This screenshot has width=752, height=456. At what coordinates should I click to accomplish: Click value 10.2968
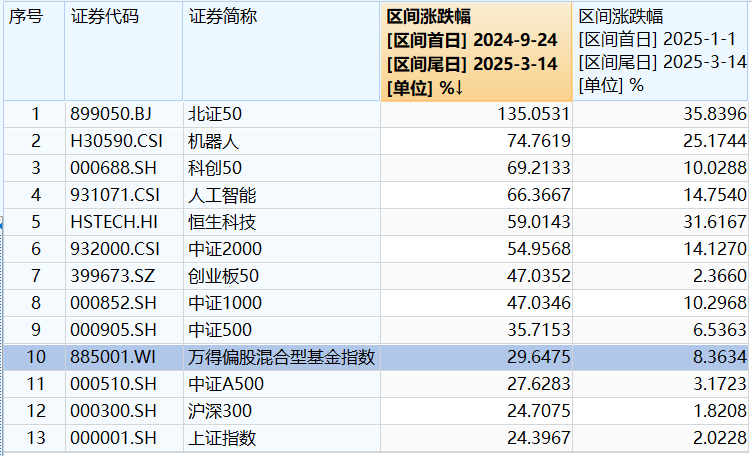(x=715, y=303)
